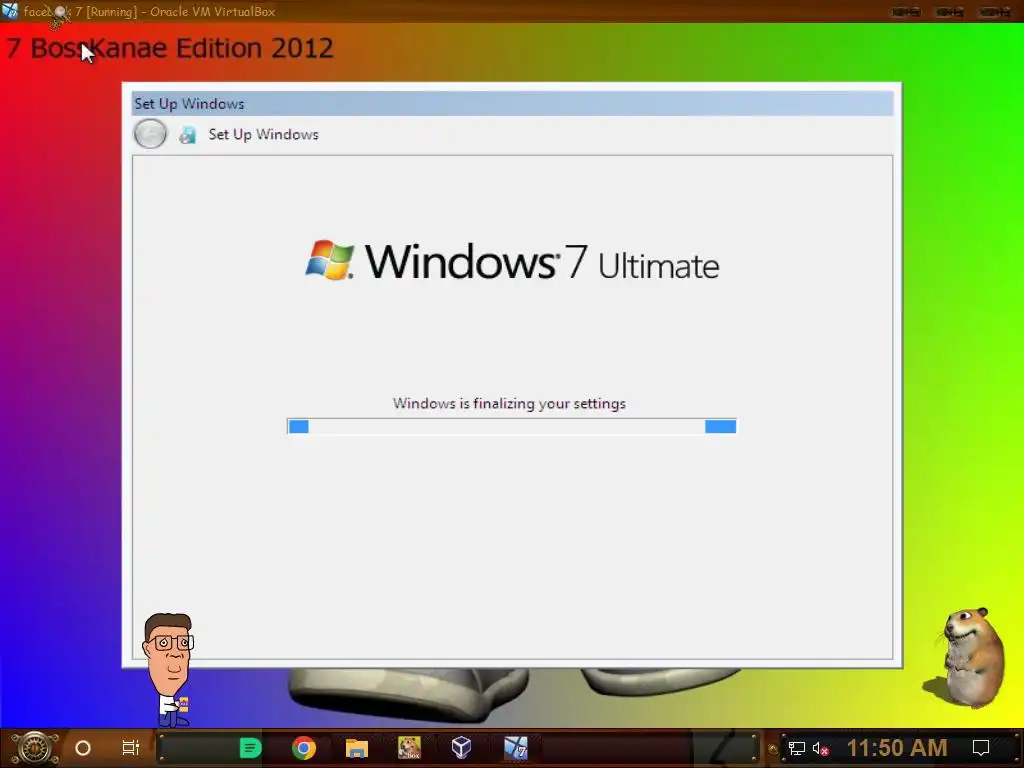Click the finalizing settings progress bar

pos(512,426)
